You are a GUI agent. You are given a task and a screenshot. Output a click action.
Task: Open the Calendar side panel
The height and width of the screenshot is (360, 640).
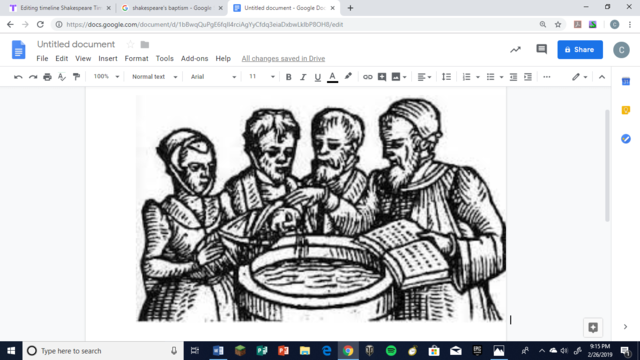tap(626, 82)
